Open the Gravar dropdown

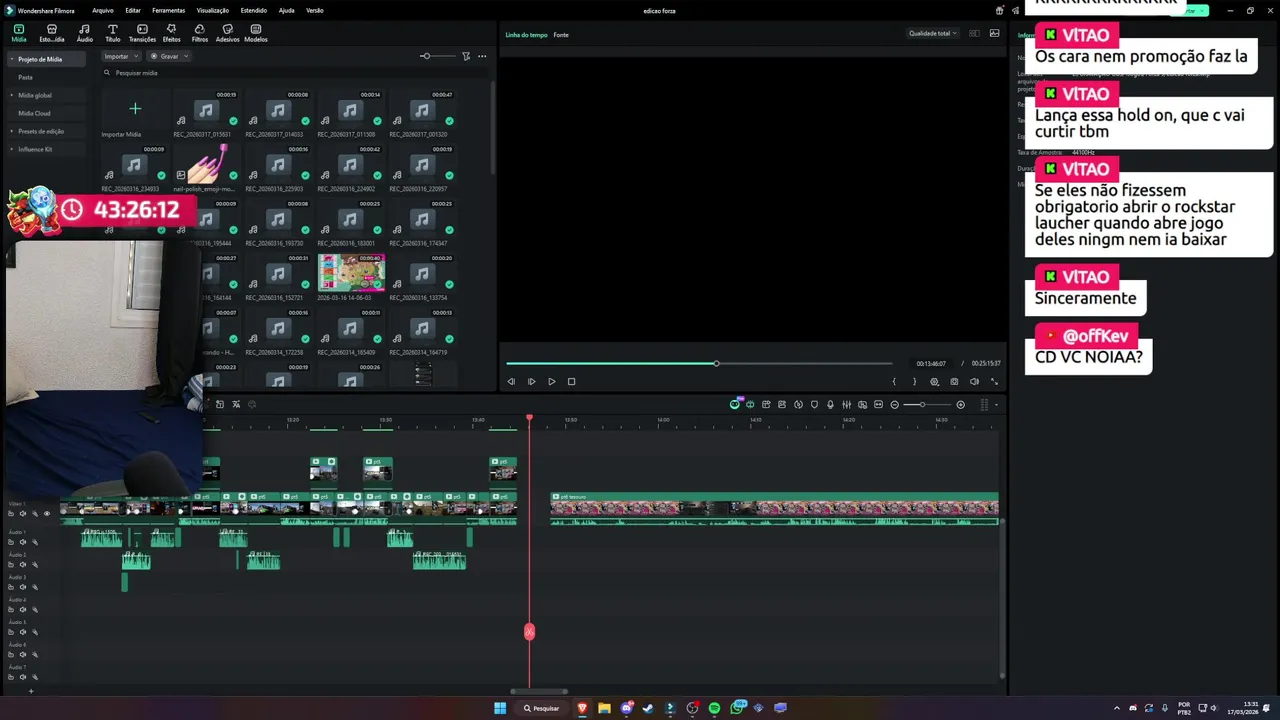pos(169,56)
